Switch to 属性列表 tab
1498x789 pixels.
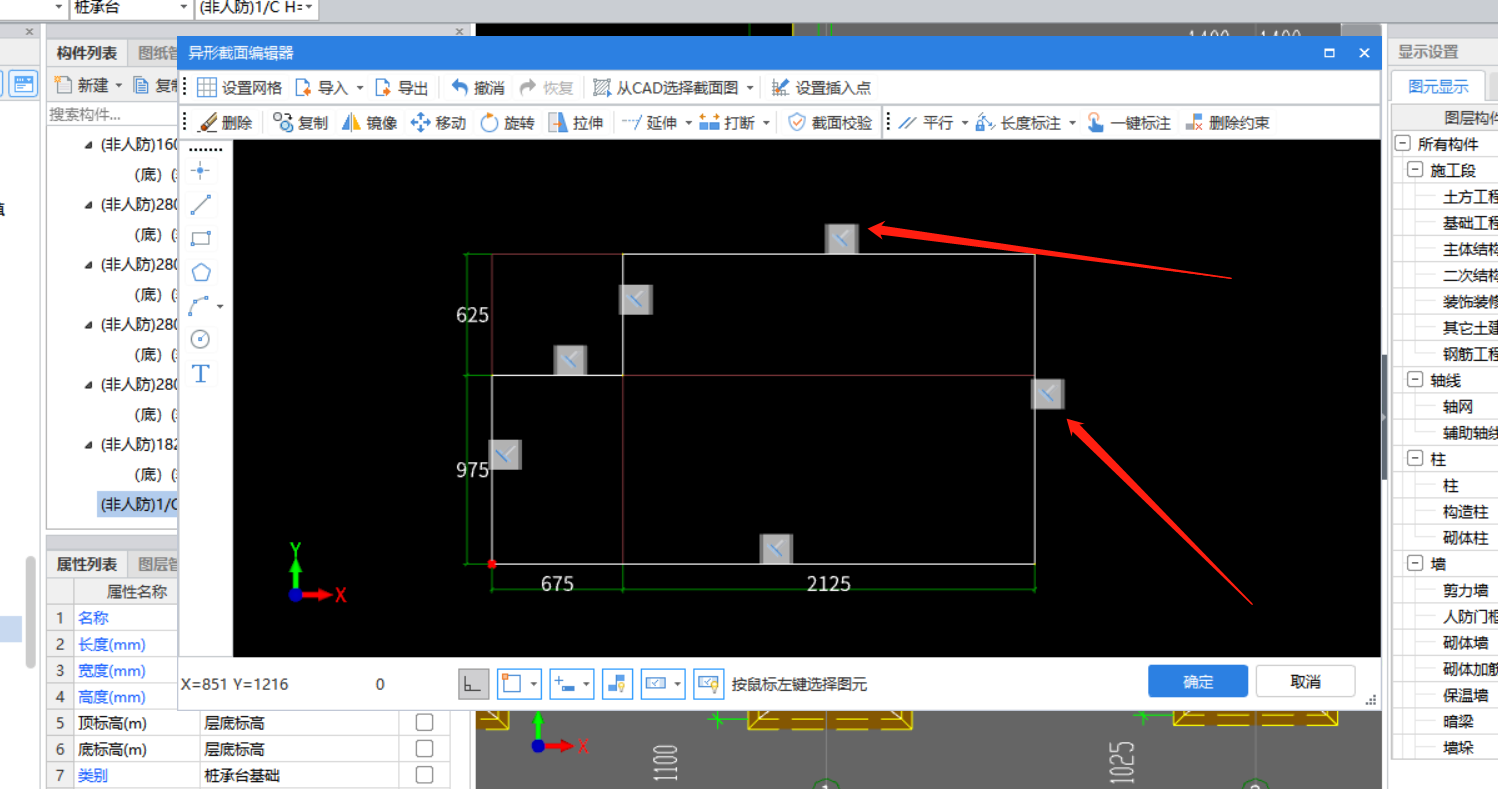click(87, 564)
